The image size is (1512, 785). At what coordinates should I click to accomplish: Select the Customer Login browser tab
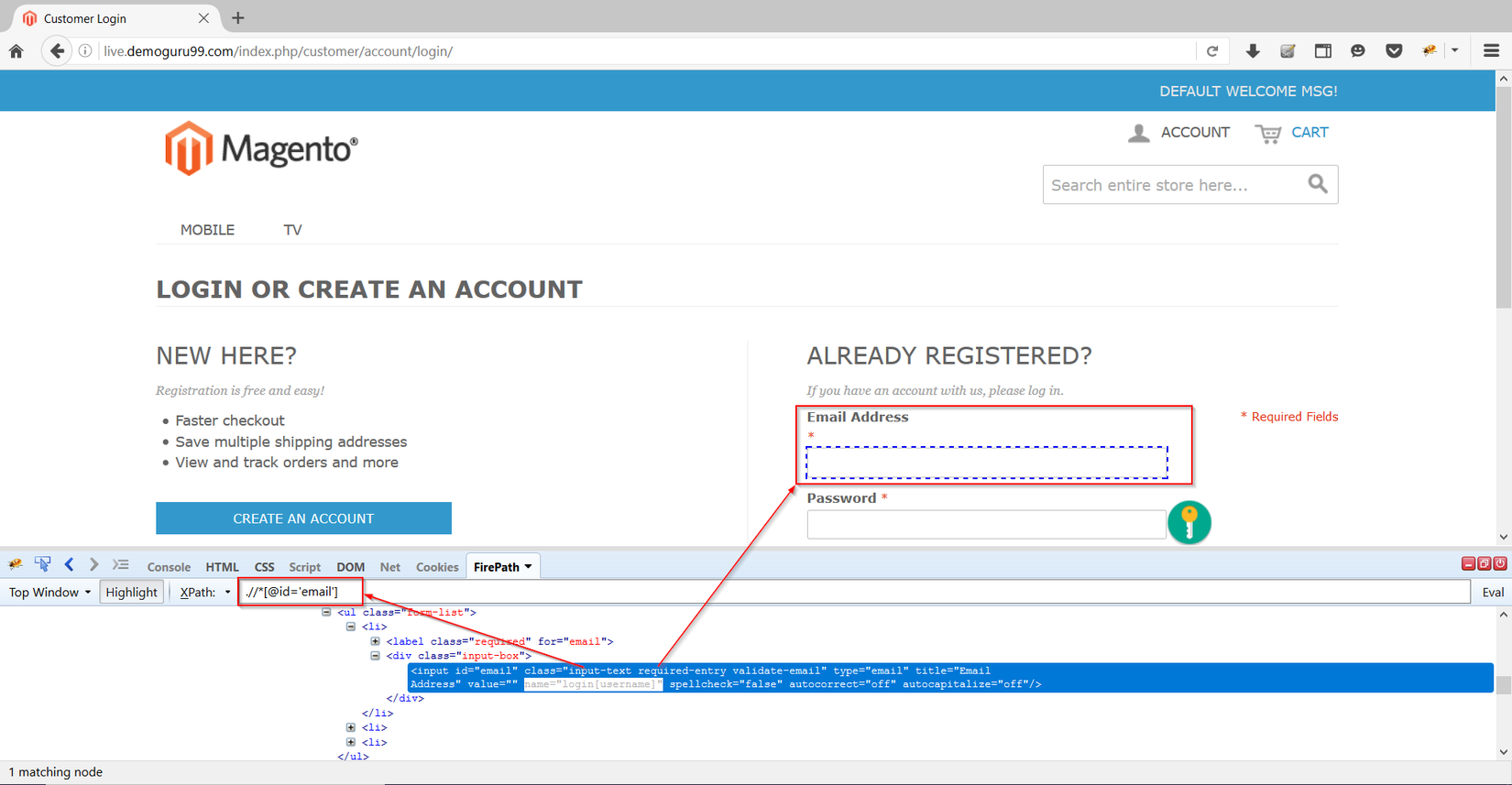pos(115,18)
